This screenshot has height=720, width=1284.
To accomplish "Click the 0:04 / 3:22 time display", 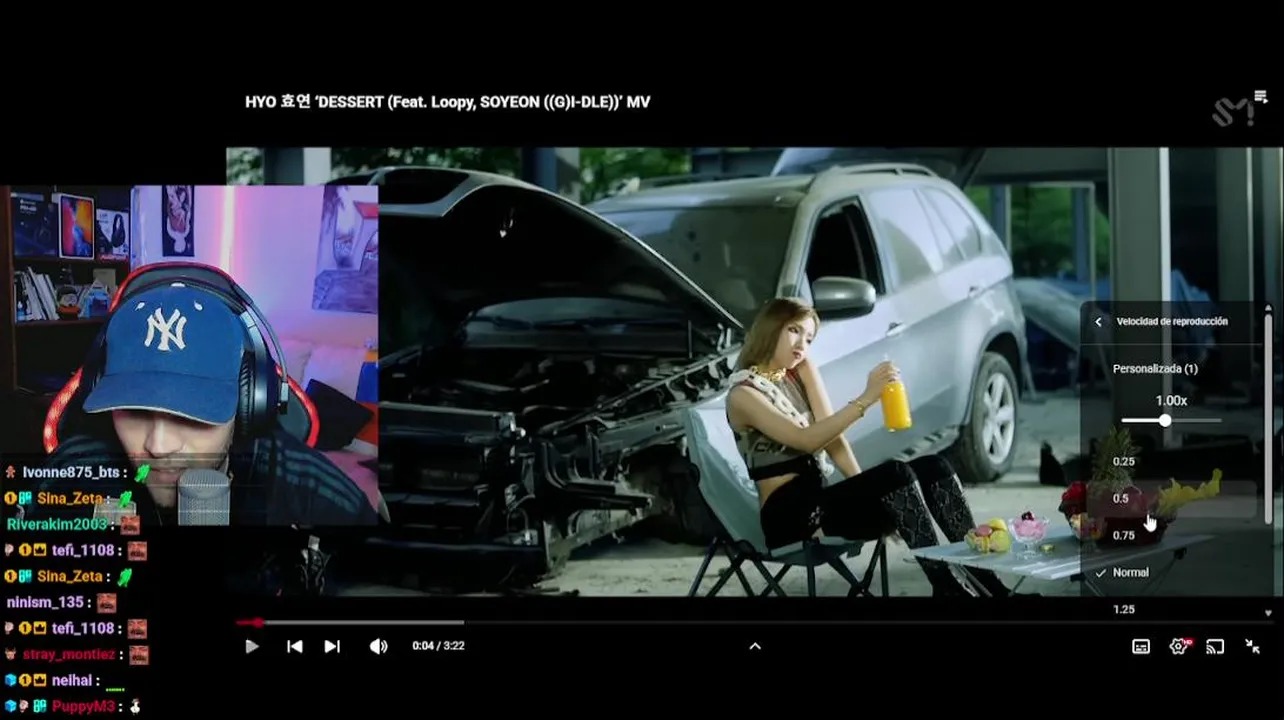I will click(x=436, y=646).
